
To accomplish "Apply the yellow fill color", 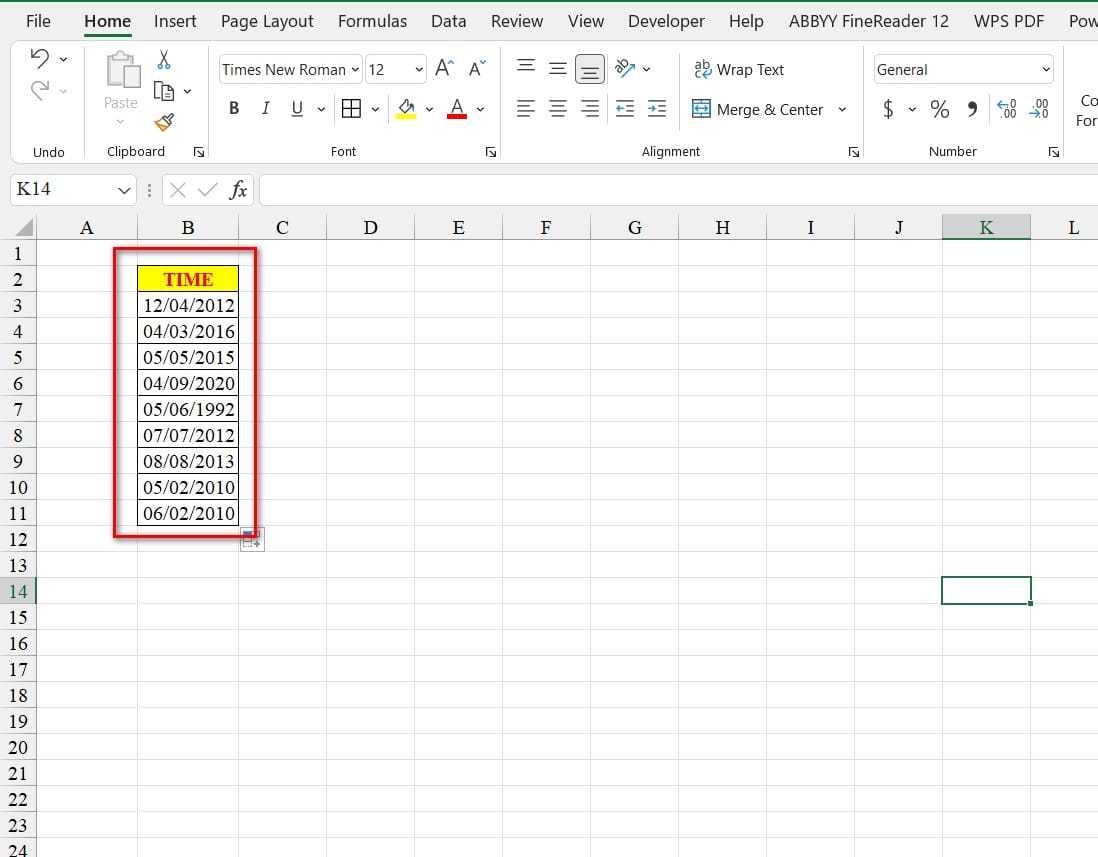I will [406, 109].
